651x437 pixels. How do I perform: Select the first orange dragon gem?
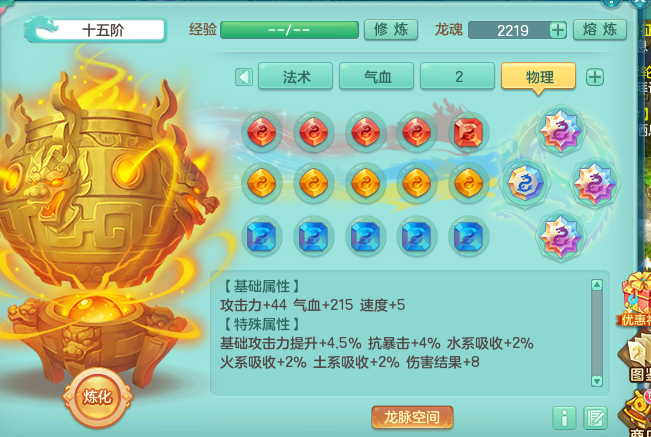pyautogui.click(x=262, y=183)
